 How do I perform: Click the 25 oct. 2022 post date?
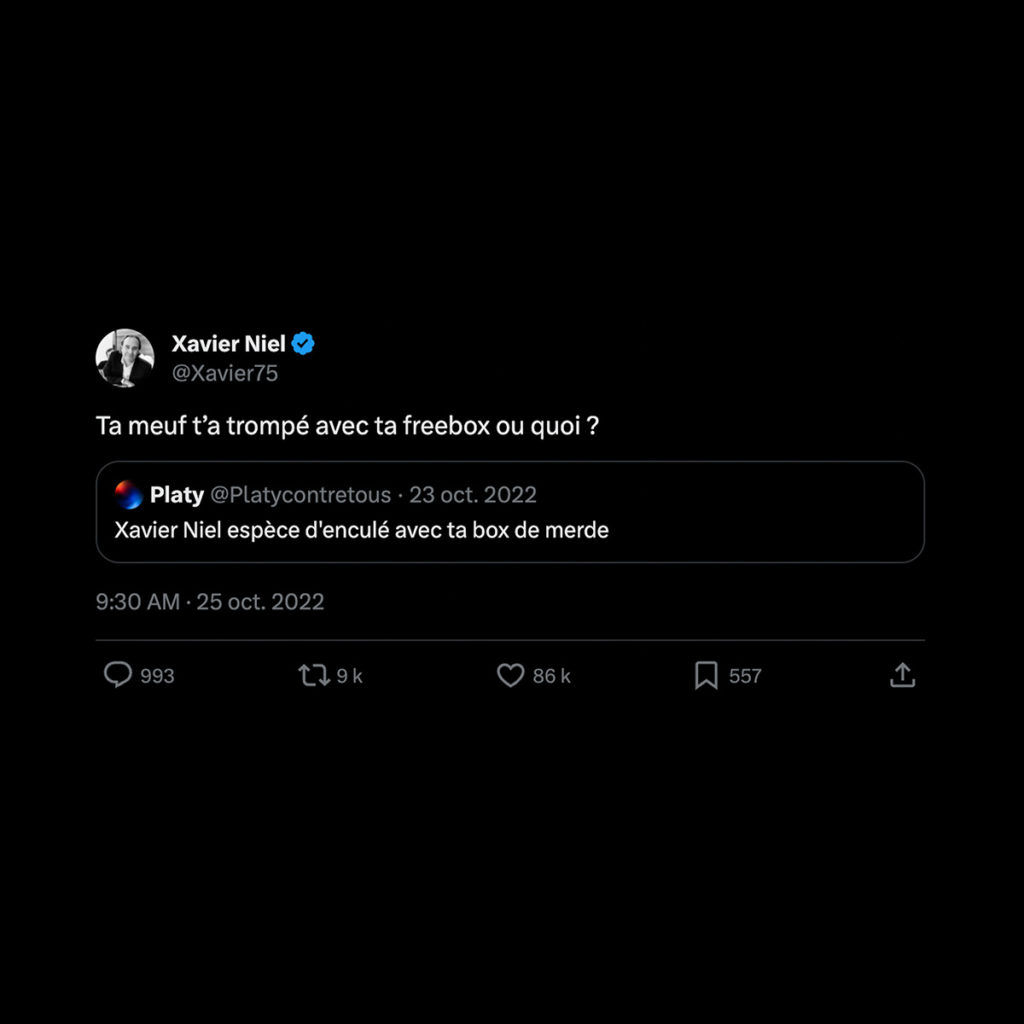260,602
